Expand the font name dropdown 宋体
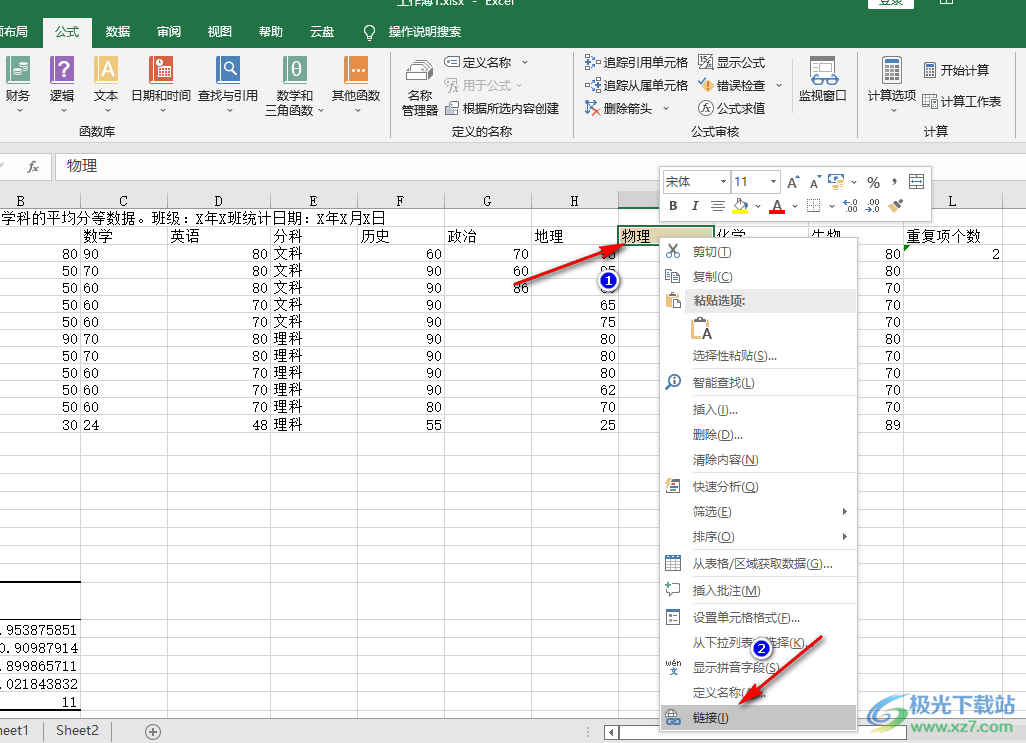The width and height of the screenshot is (1026, 743). (x=722, y=182)
